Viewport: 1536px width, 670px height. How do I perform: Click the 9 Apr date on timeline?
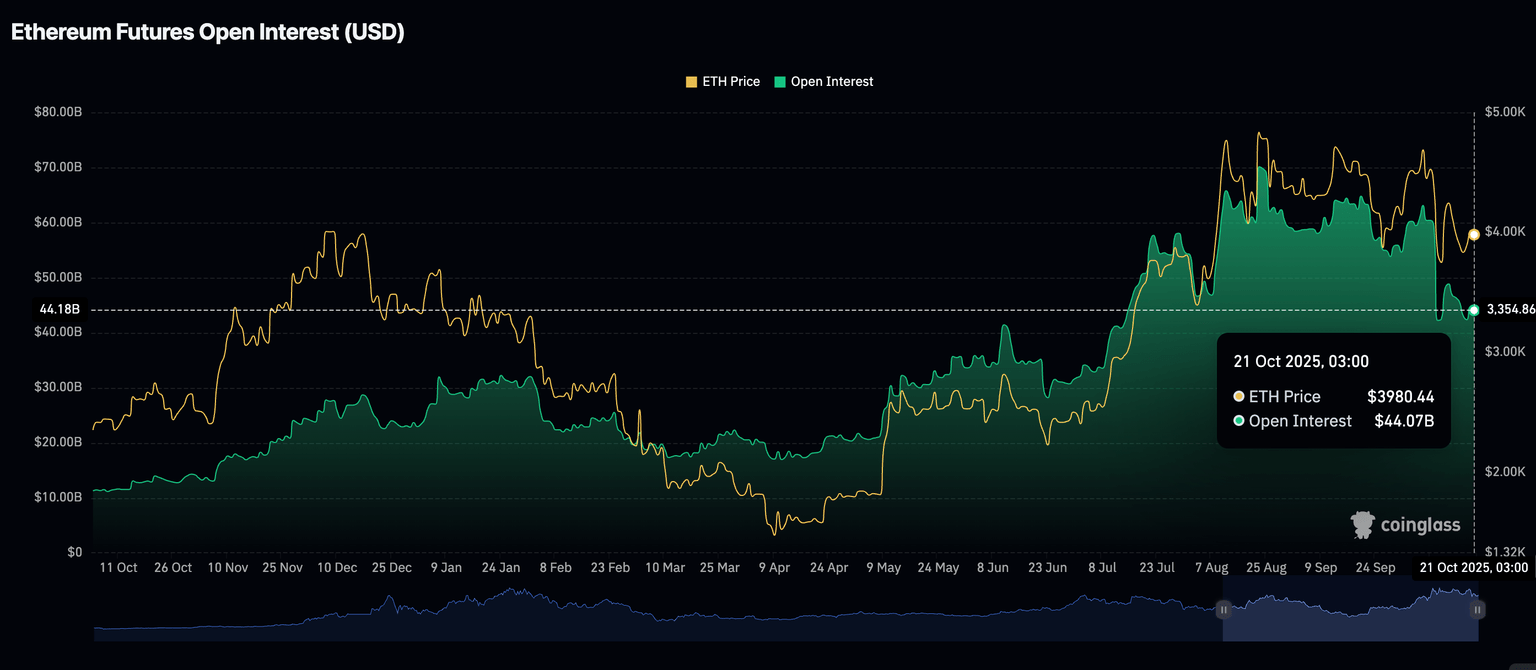pyautogui.click(x=774, y=567)
